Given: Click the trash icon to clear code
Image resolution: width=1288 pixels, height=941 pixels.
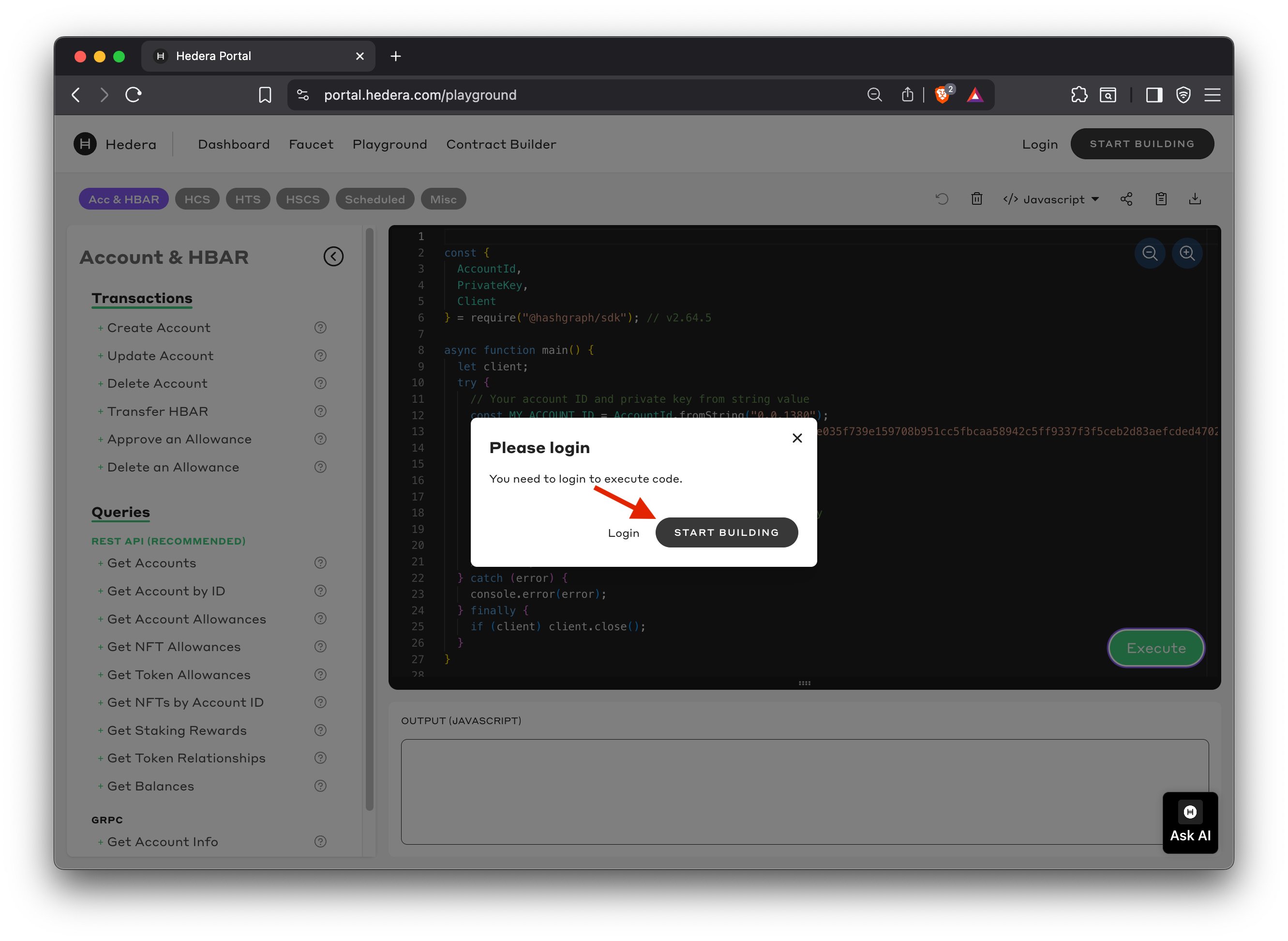Looking at the screenshot, I should pyautogui.click(x=976, y=199).
